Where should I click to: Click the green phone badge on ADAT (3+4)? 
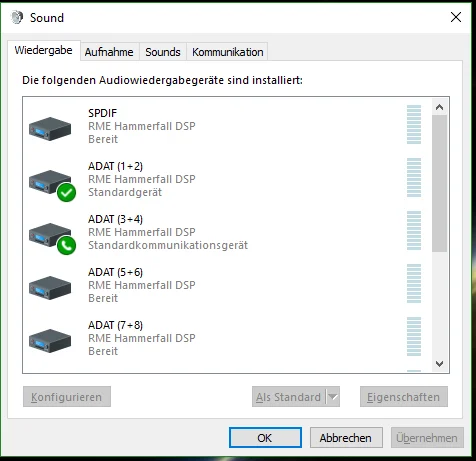coord(66,245)
